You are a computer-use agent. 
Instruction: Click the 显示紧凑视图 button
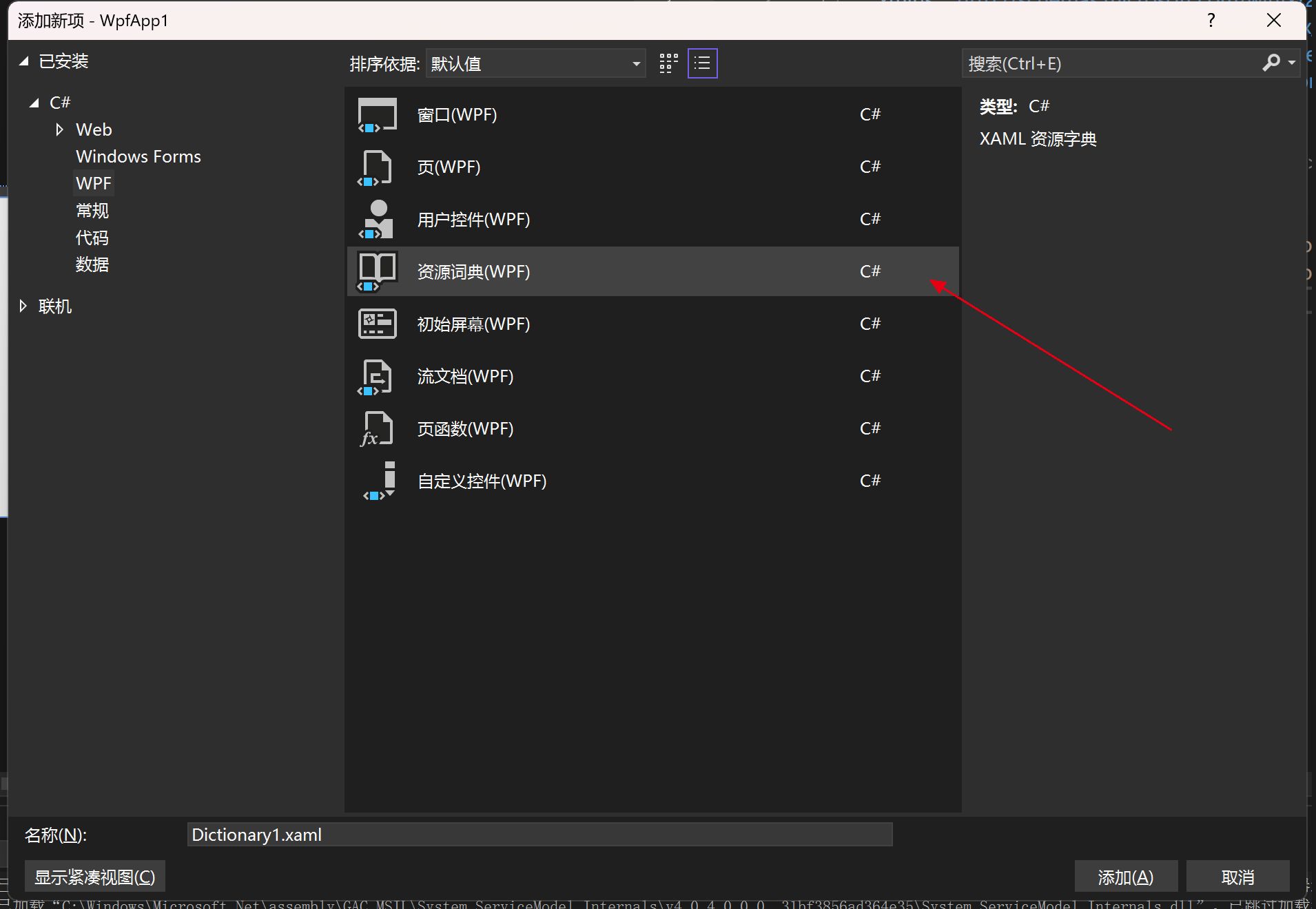(x=95, y=877)
